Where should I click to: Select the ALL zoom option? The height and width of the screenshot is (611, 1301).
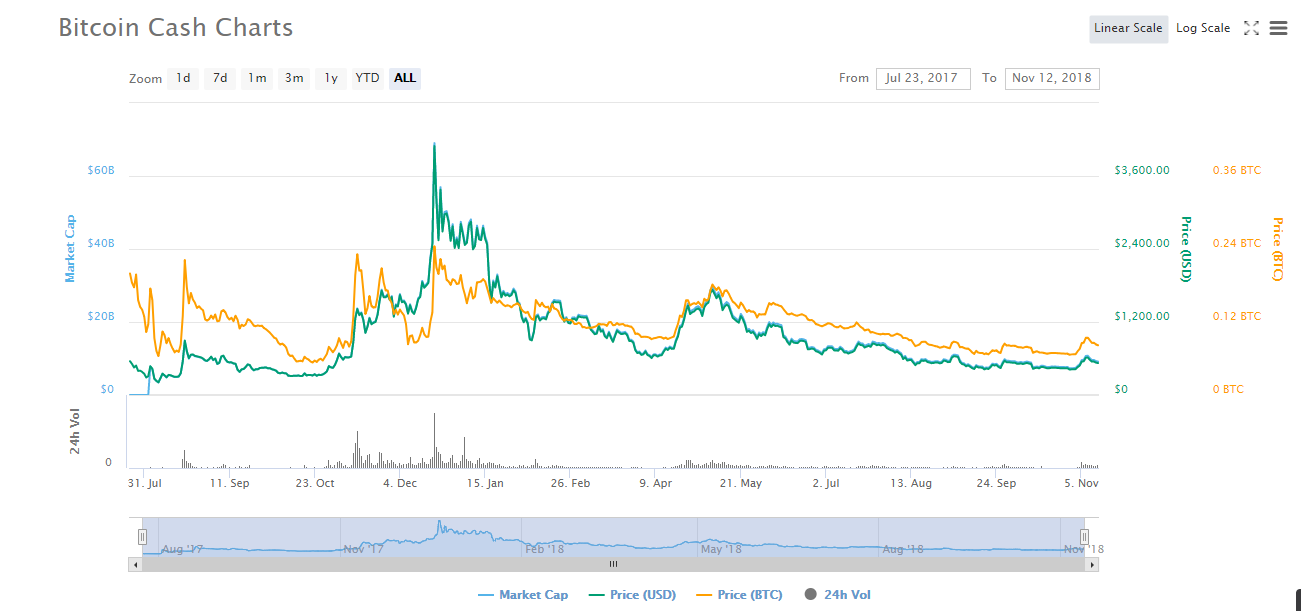pyautogui.click(x=405, y=78)
